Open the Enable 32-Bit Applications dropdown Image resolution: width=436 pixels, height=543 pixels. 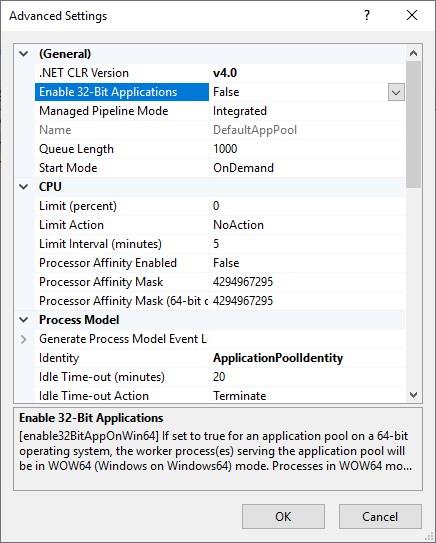pyautogui.click(x=396, y=92)
